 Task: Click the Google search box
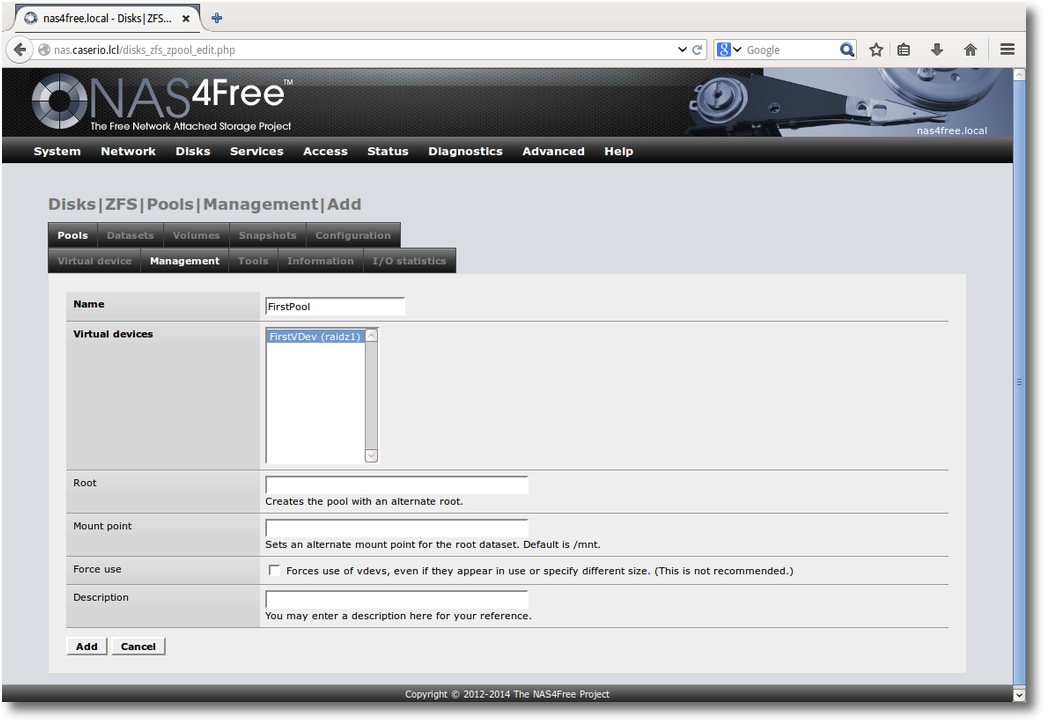point(790,49)
